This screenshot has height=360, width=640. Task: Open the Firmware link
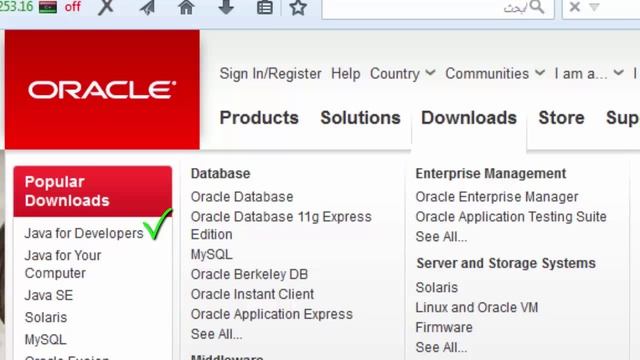point(444,327)
